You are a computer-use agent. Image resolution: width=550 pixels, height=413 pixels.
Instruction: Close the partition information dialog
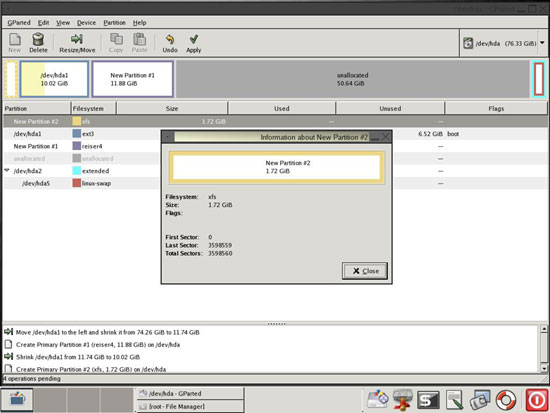point(365,271)
